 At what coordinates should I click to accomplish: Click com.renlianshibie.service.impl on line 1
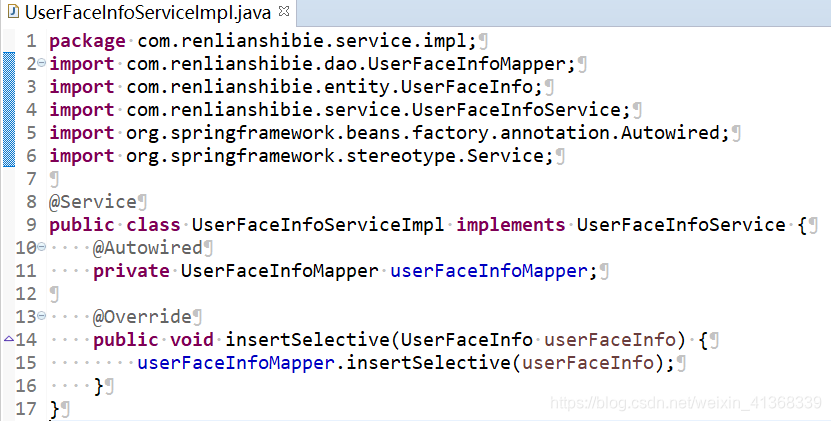(302, 41)
